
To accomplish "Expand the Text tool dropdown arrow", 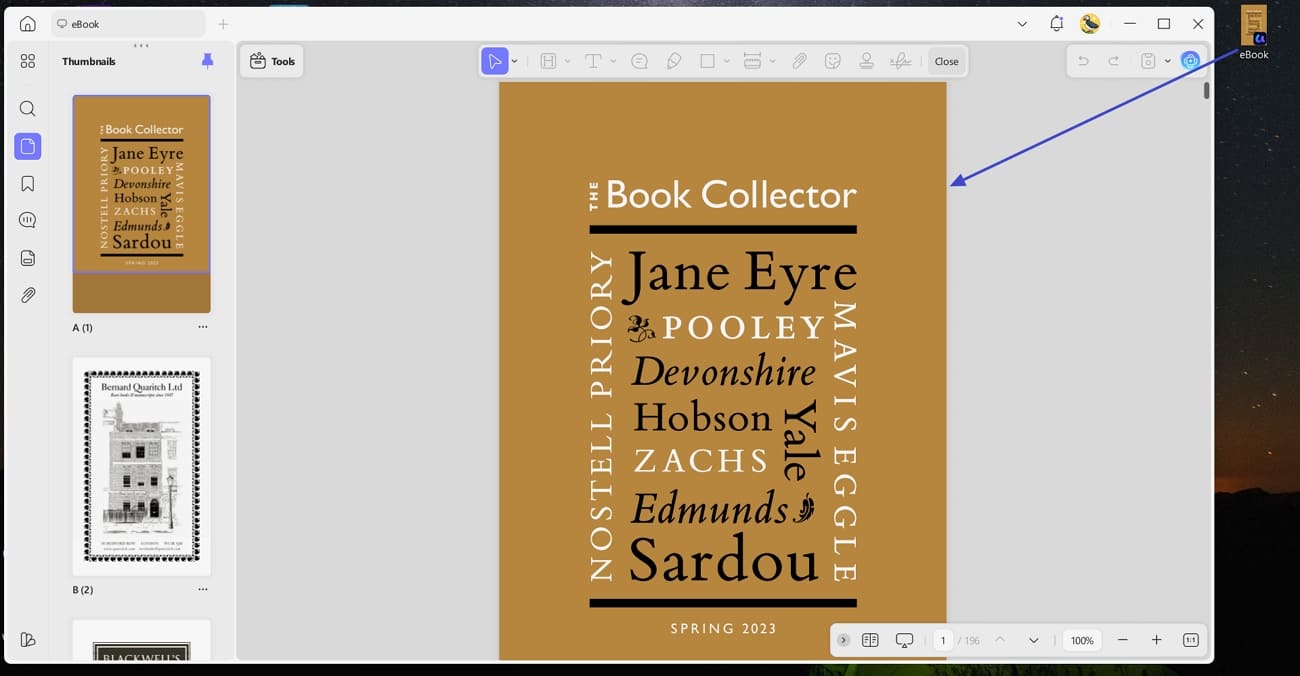I will pos(613,61).
